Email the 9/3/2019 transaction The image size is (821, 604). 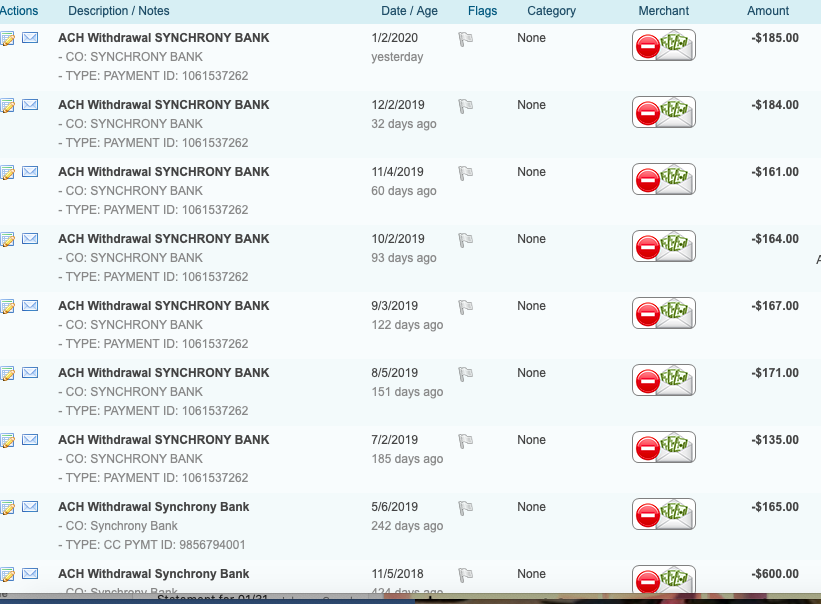coord(30,306)
